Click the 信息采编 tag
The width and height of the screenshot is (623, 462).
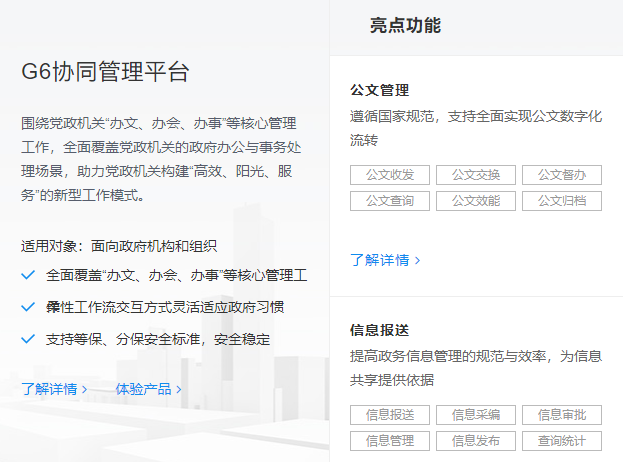(x=475, y=415)
